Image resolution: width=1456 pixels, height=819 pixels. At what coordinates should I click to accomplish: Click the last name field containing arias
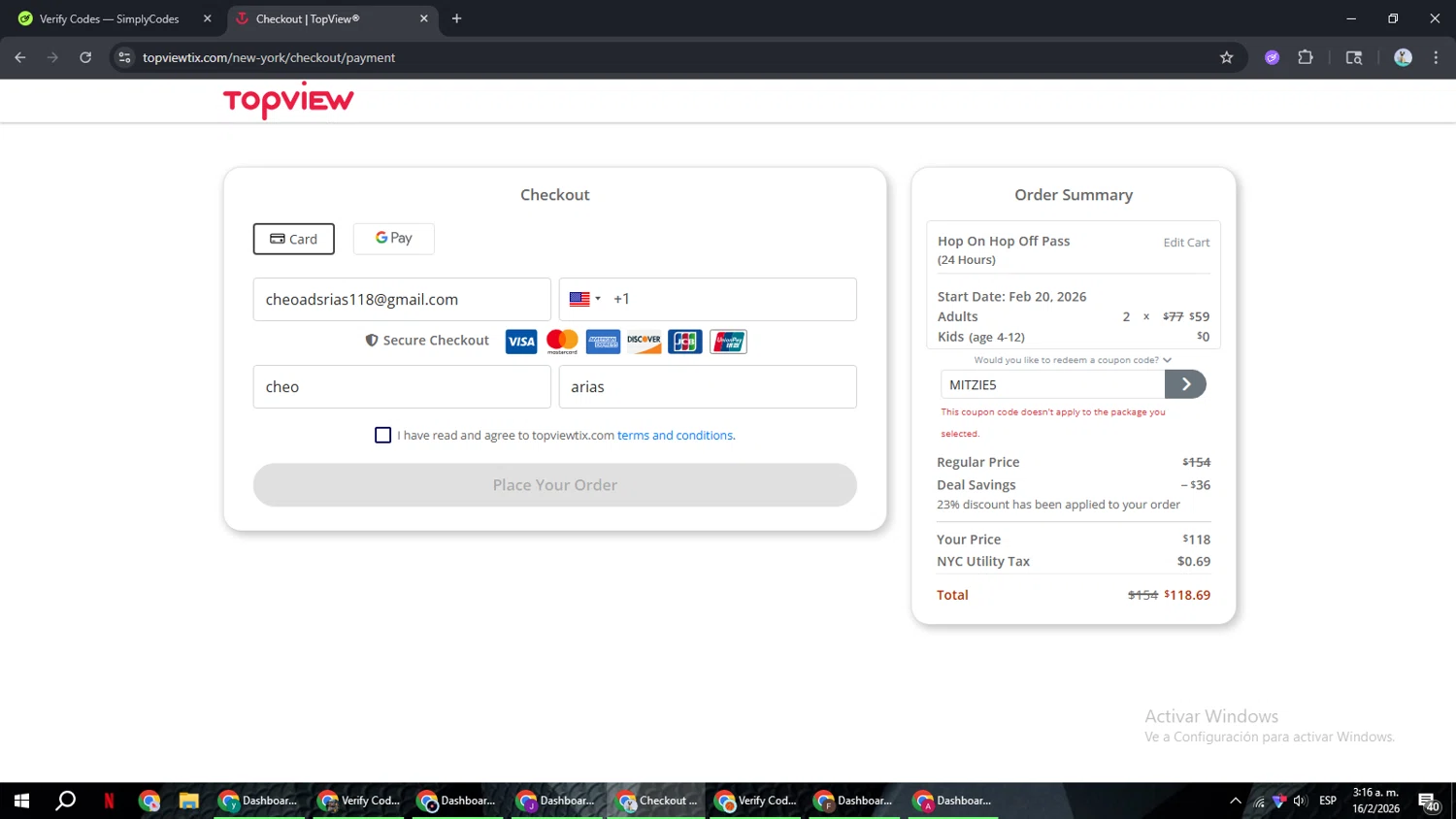point(708,386)
